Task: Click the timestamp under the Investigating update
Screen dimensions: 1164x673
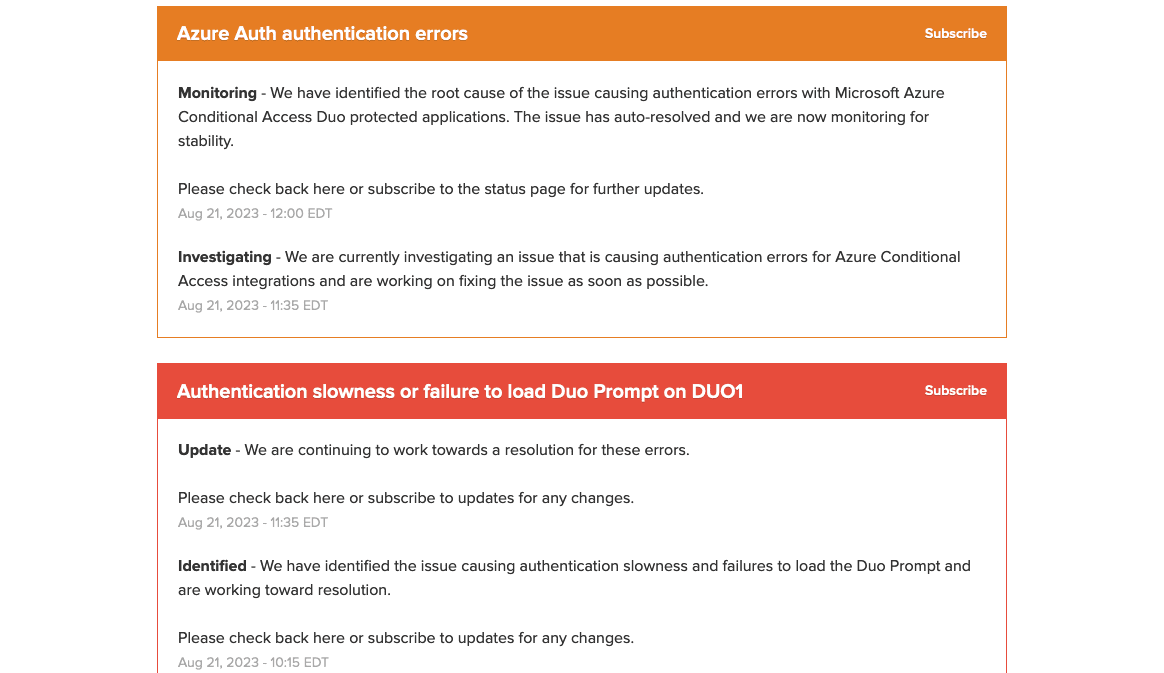Action: click(253, 306)
